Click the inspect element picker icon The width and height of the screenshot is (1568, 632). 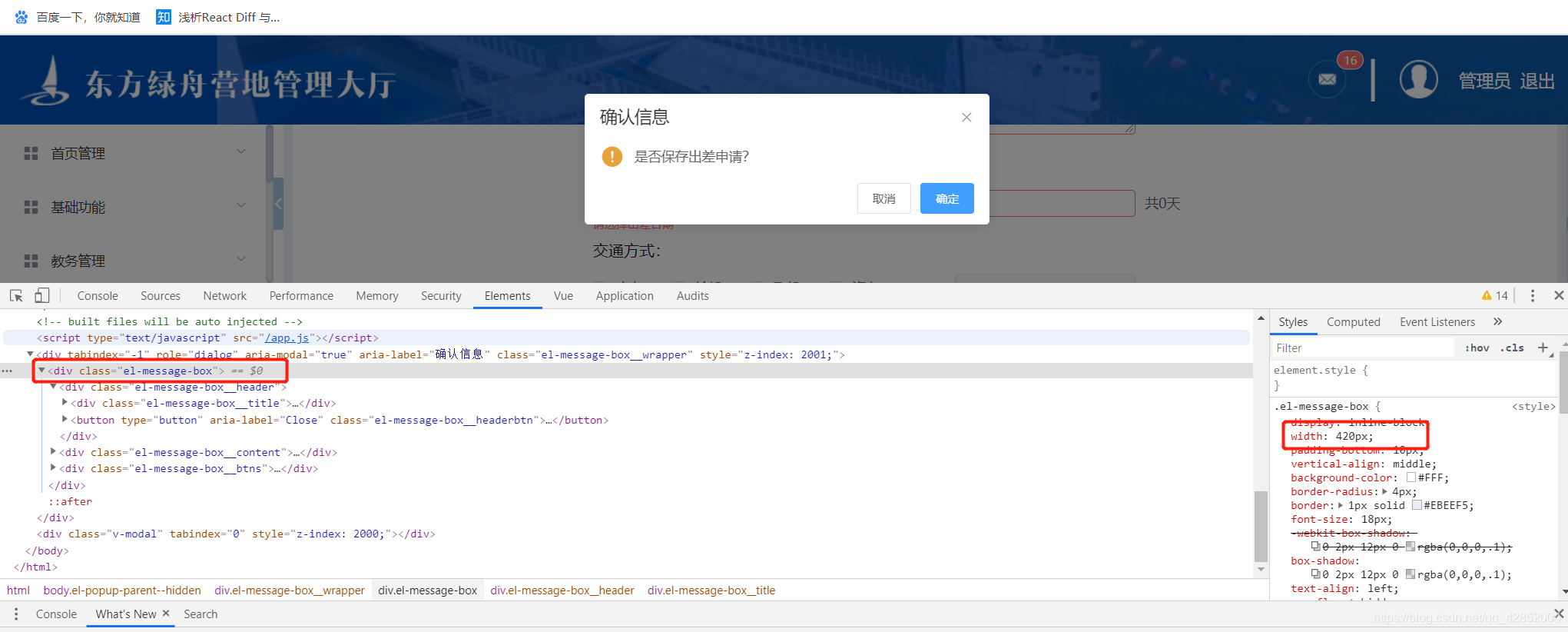16,295
